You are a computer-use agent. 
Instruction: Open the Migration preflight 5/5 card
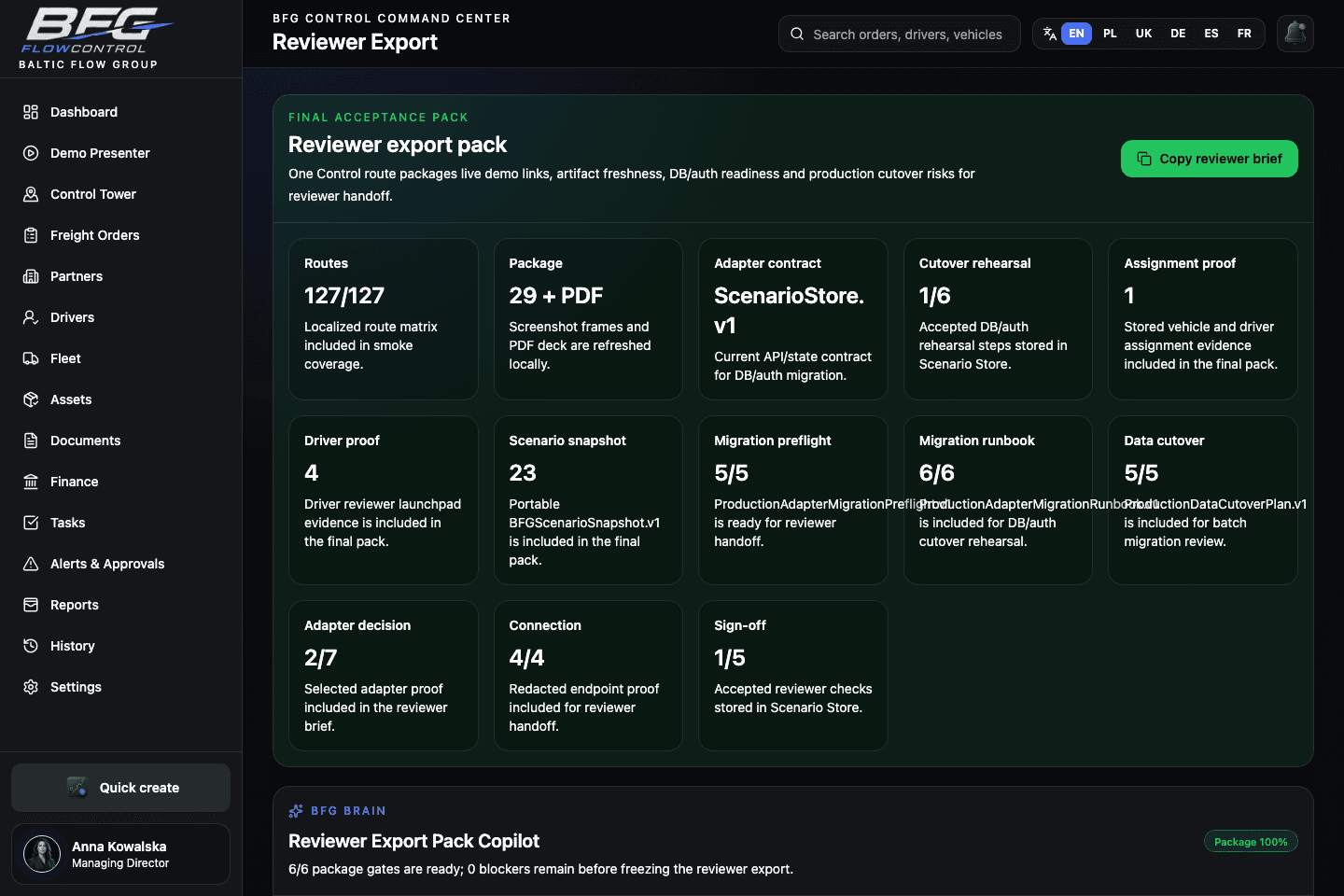pyautogui.click(x=793, y=500)
